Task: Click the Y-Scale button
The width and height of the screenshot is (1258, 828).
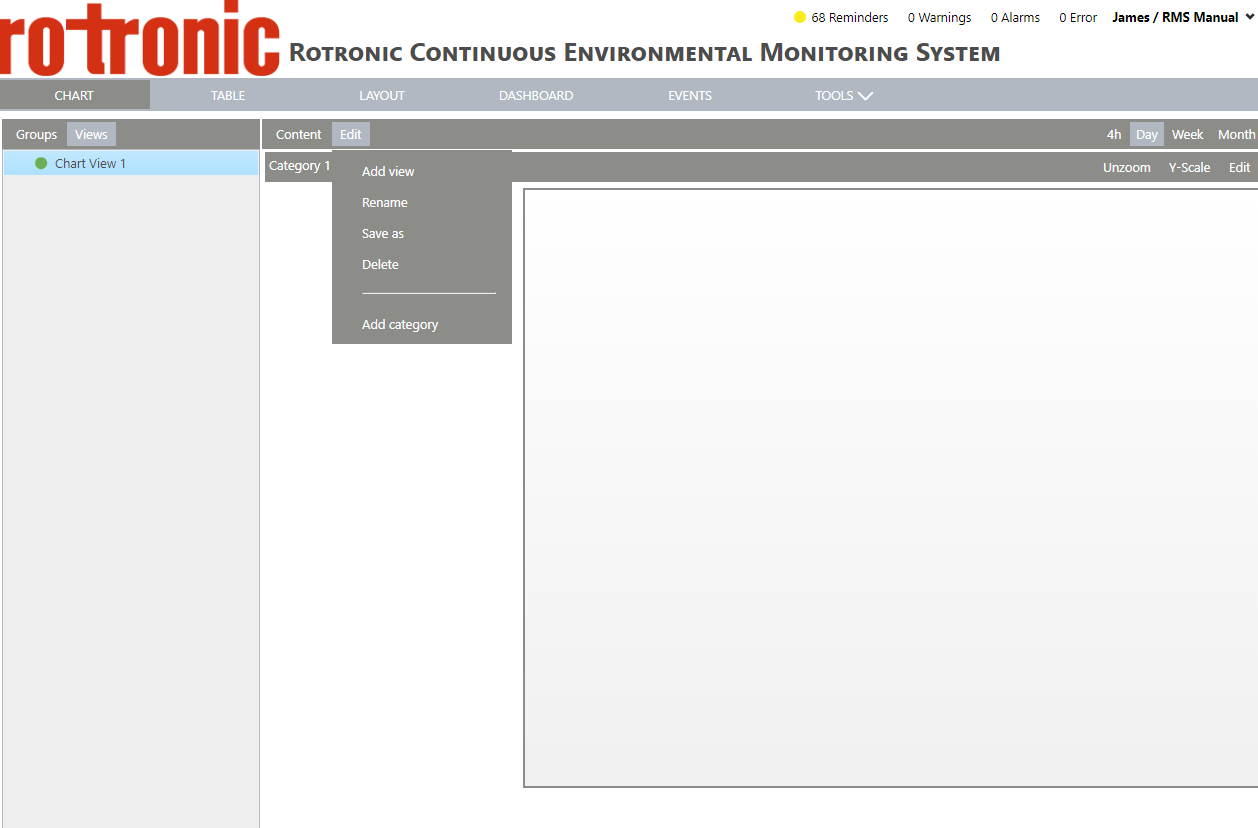Action: click(1189, 167)
